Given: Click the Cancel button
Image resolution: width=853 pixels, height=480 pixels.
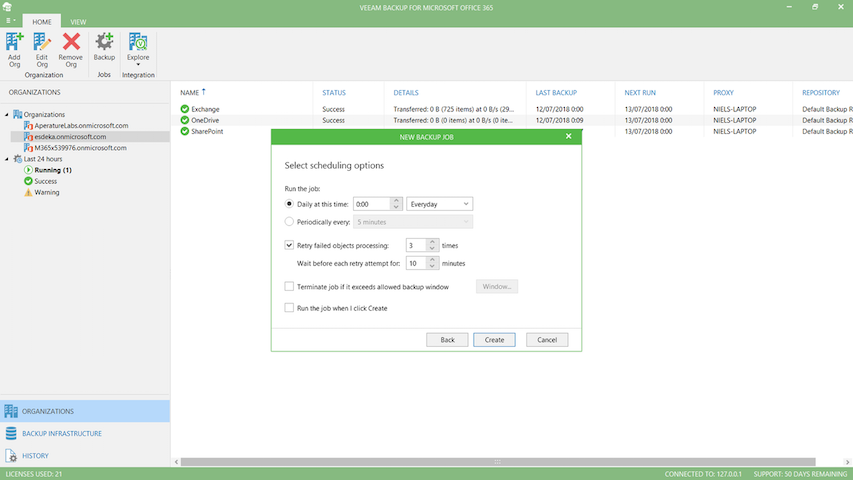Looking at the screenshot, I should (547, 340).
